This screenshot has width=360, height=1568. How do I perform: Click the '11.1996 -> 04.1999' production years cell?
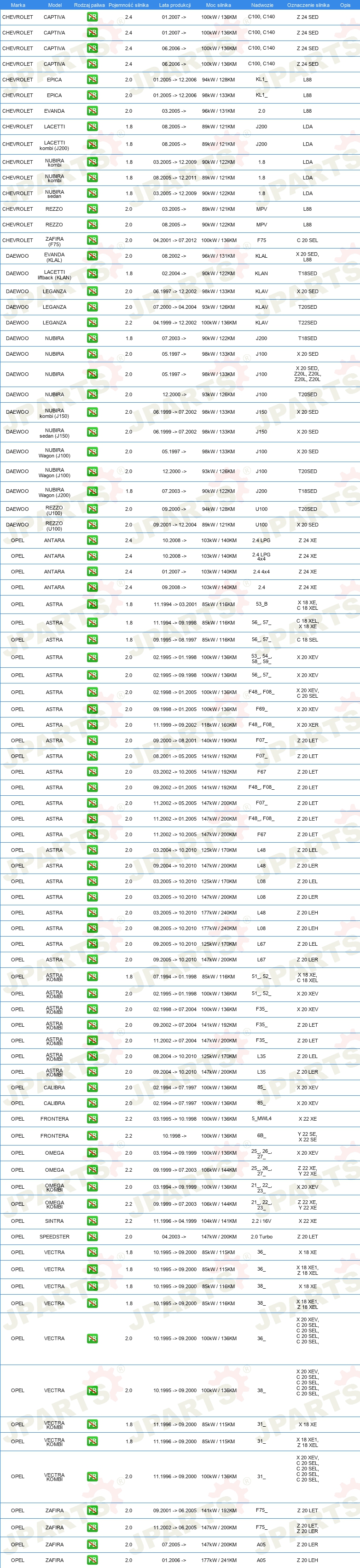click(x=175, y=1221)
